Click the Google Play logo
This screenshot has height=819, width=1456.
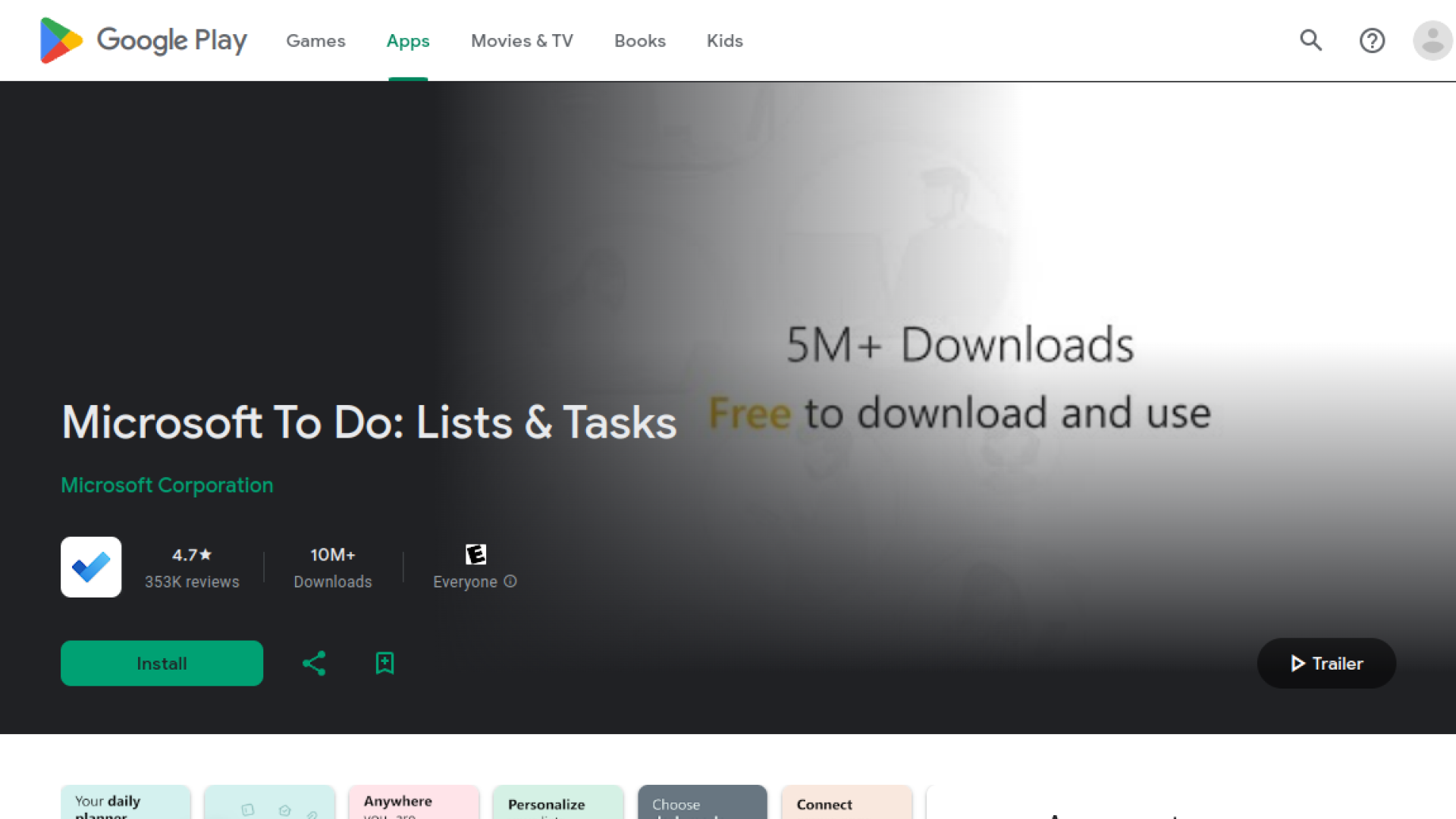click(143, 40)
